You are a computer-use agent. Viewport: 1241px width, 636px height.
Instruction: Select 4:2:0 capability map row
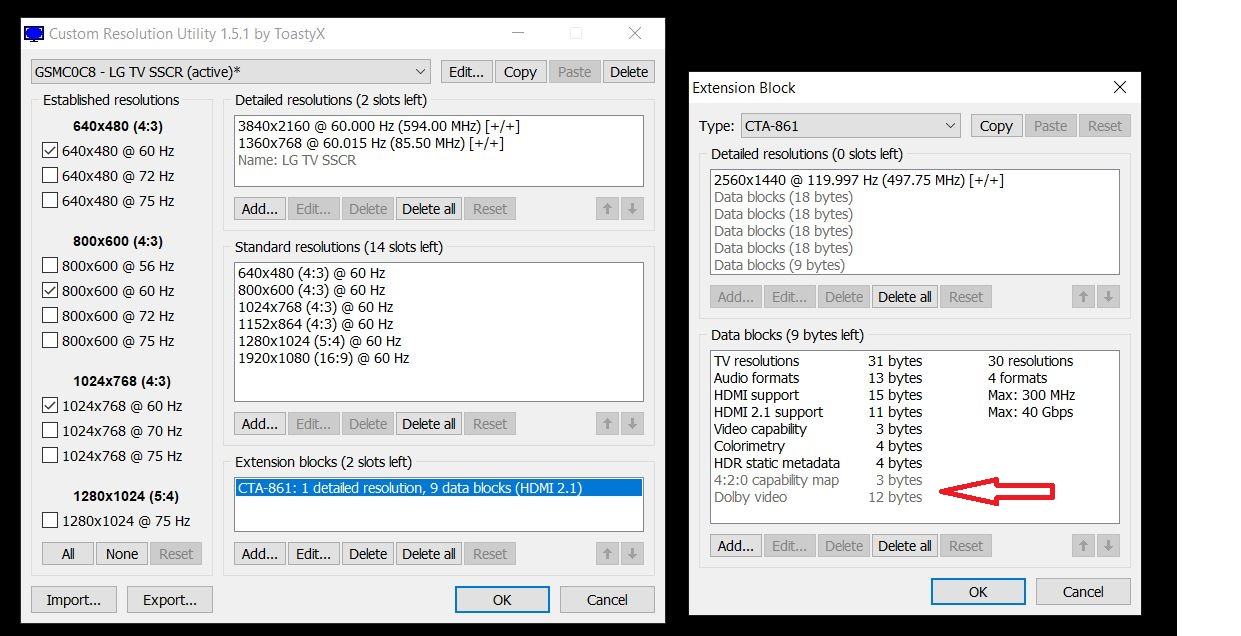click(915, 480)
